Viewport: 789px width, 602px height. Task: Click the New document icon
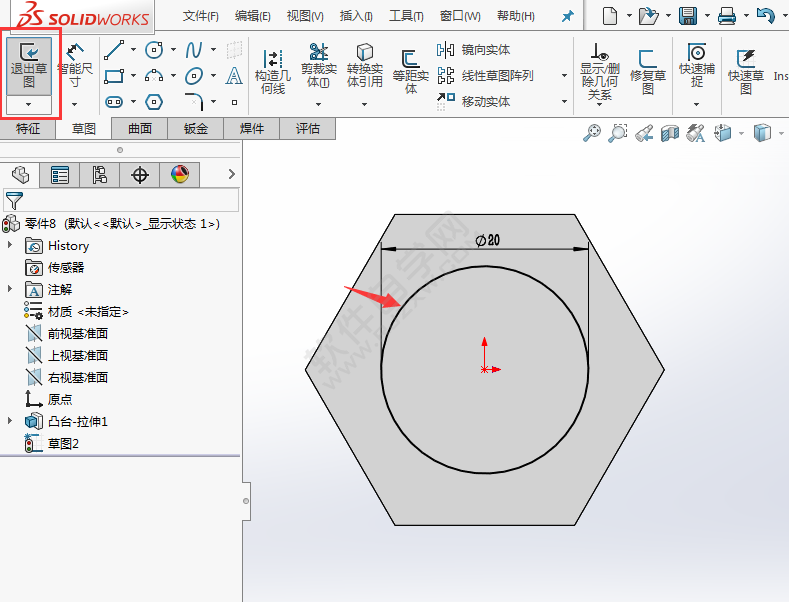(610, 16)
